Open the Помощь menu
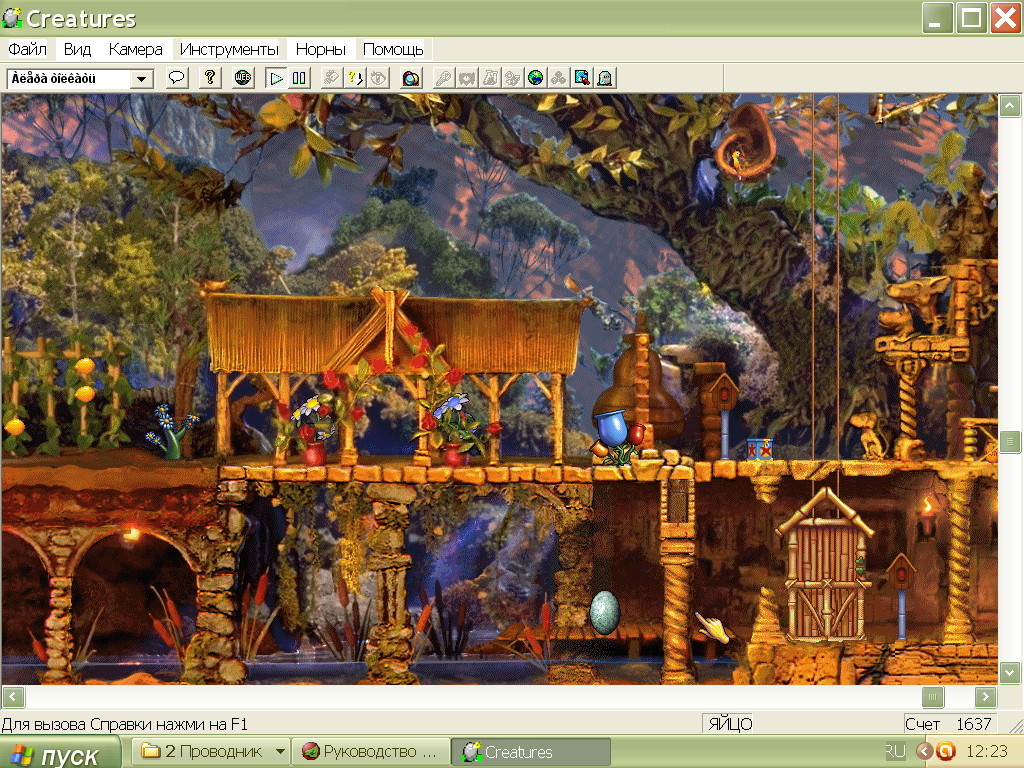1024x768 pixels. pos(392,49)
